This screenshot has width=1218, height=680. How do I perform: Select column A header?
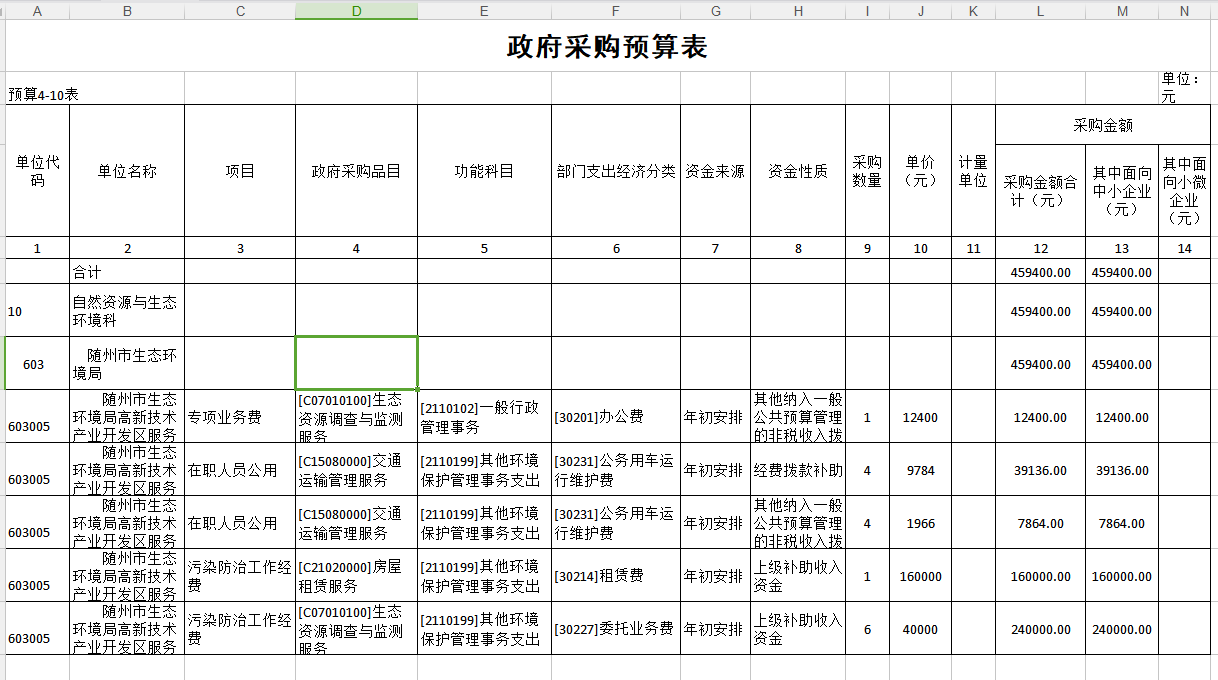(x=37, y=10)
